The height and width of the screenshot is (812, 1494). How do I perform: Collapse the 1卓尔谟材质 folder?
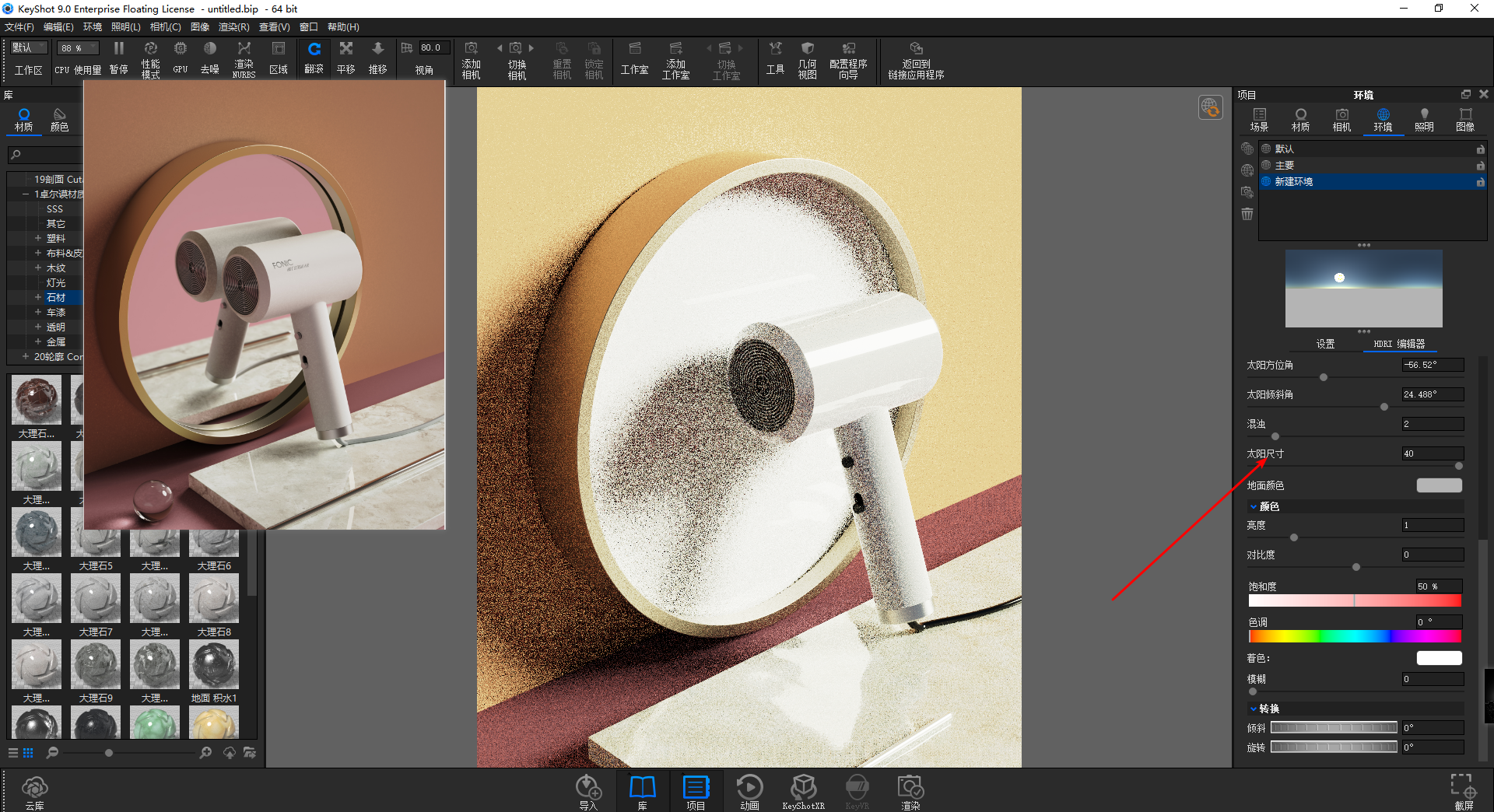click(x=26, y=194)
